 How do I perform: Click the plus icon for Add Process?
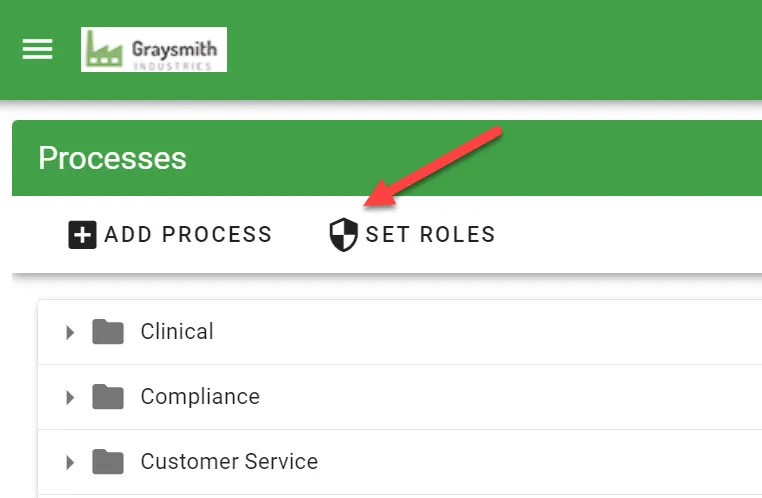coord(82,234)
